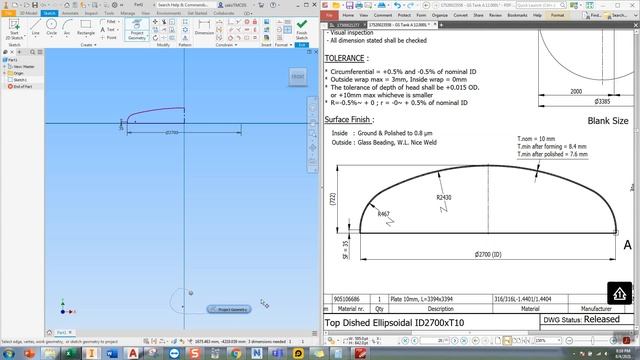This screenshot has width=640, height=360.
Task: Undo last action in PDF editor
Action: pyautogui.click(x=397, y=5)
